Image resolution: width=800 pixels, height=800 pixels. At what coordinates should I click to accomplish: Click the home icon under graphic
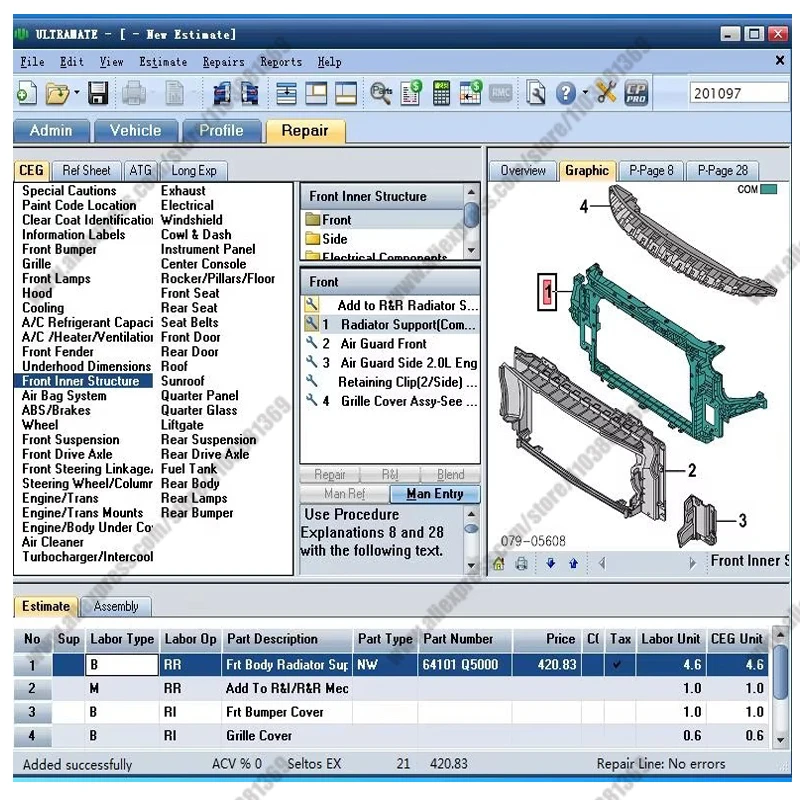coord(499,563)
